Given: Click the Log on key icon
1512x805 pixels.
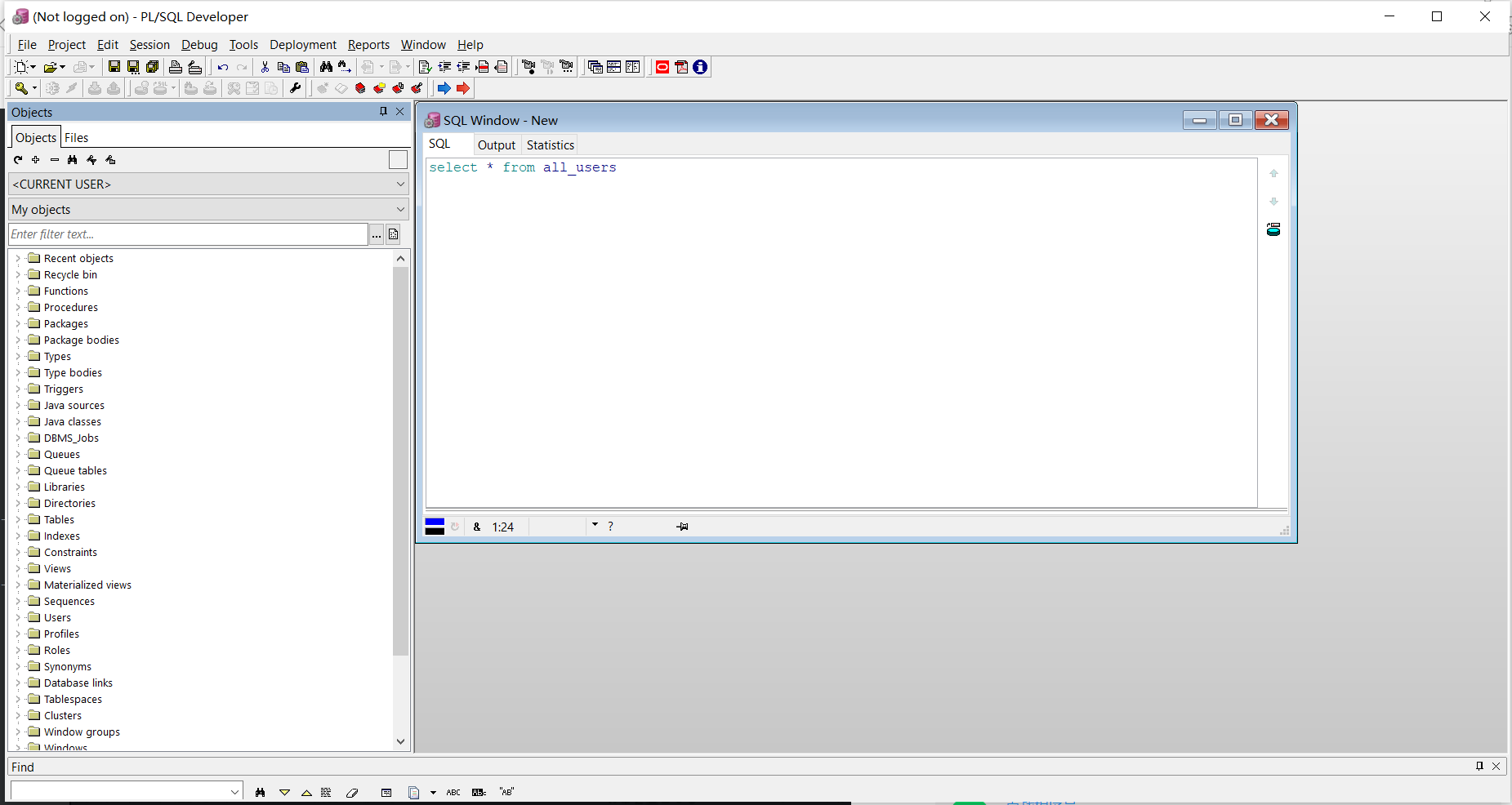Looking at the screenshot, I should pos(21,88).
